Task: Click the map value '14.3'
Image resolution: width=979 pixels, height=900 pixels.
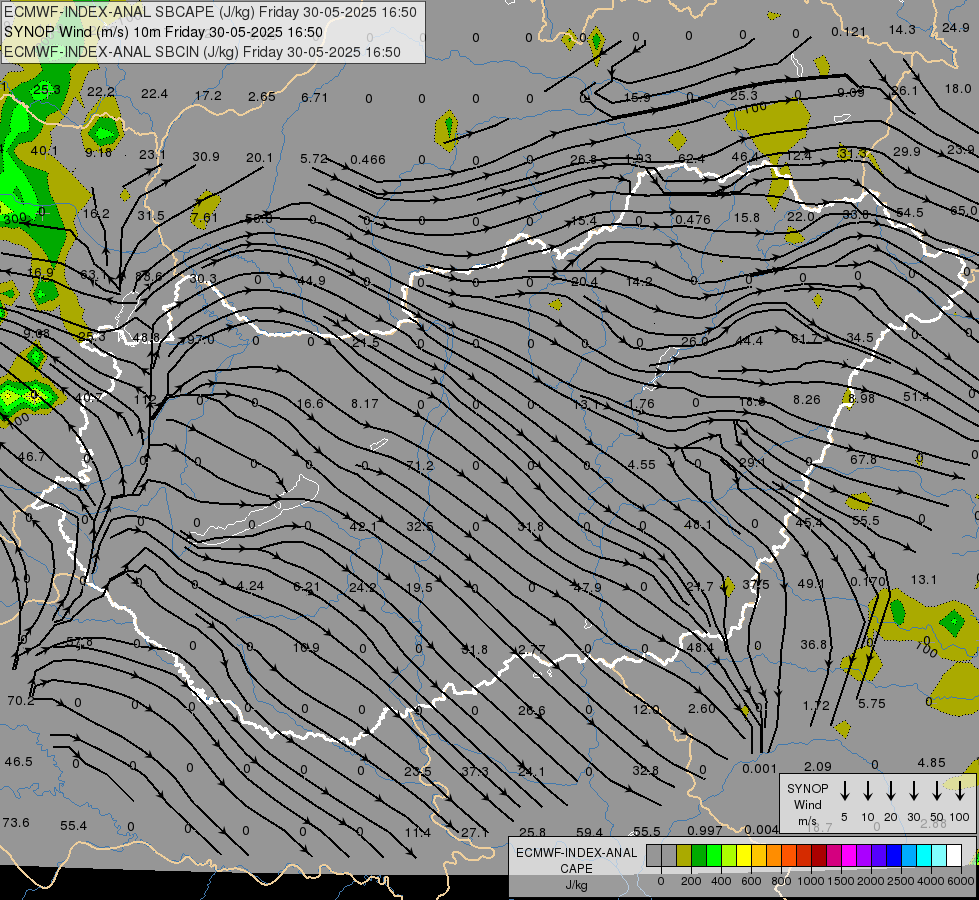Action: point(902,30)
